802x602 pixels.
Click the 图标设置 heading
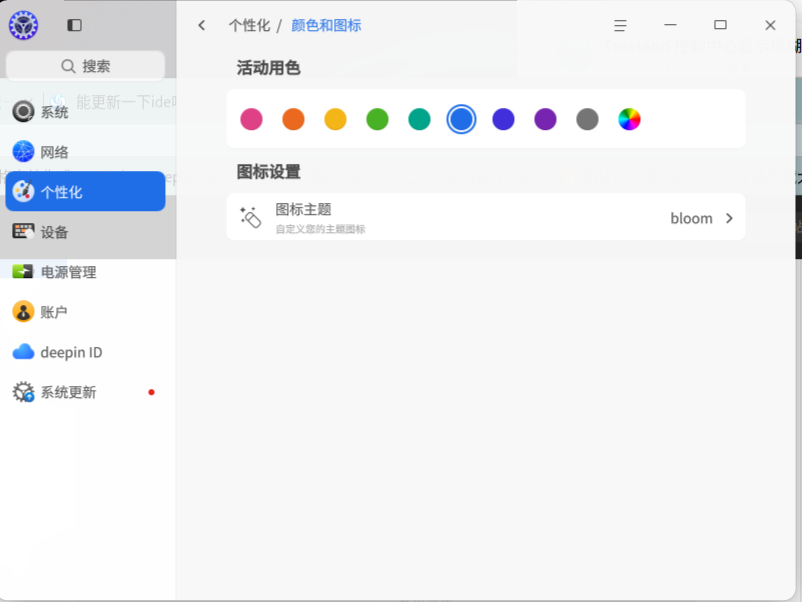click(269, 172)
